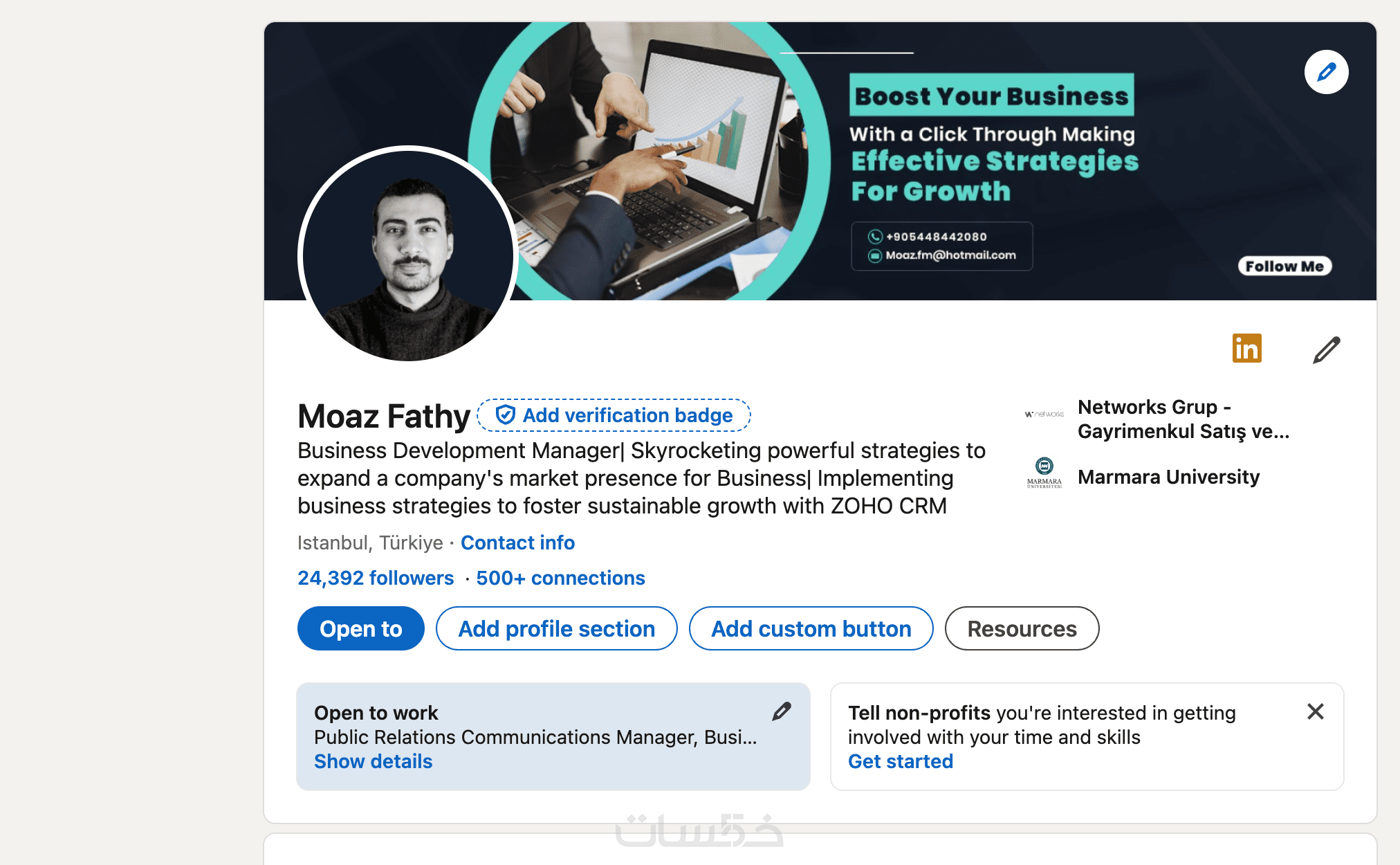Open Add profile section menu

(x=556, y=628)
